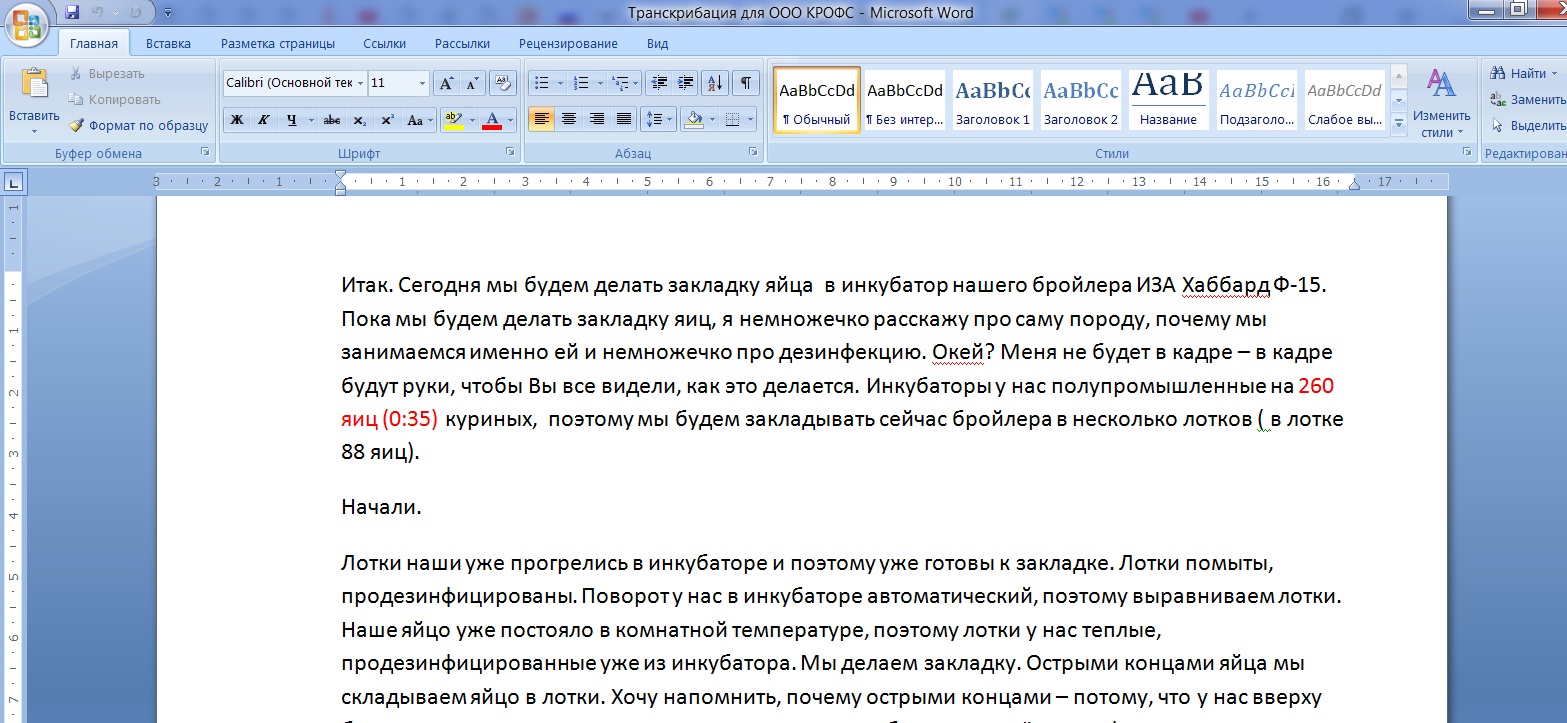Insert a numbered list
The width and height of the screenshot is (1567, 723).
[x=580, y=83]
